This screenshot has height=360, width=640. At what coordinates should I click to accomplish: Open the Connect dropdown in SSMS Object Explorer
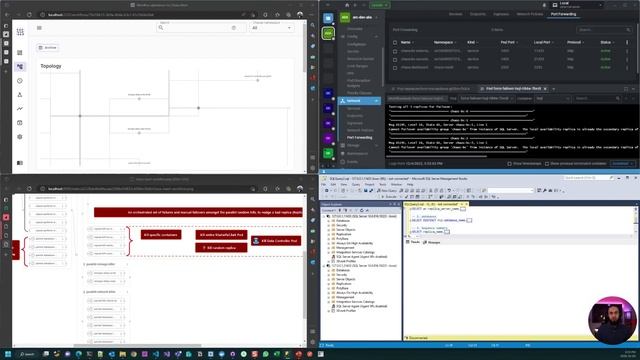point(329,211)
